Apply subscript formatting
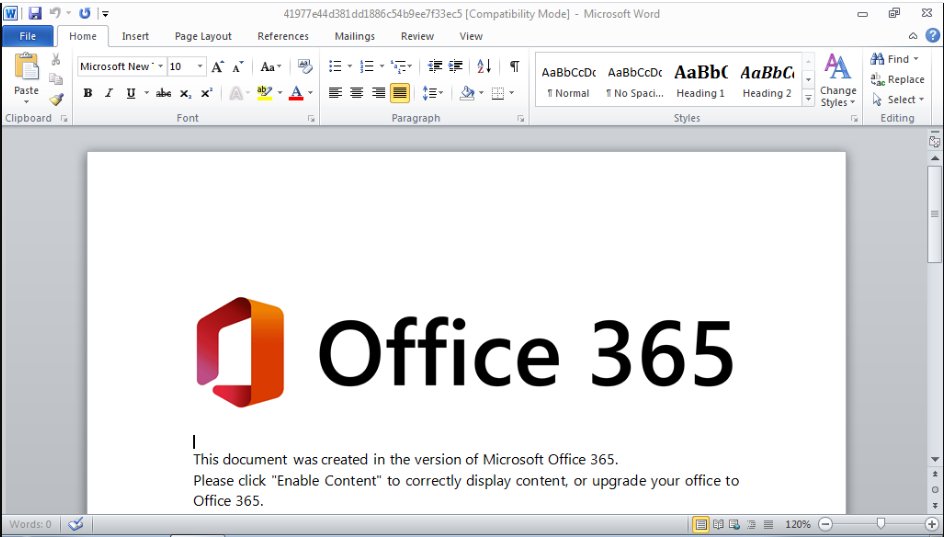This screenshot has width=944, height=537. pos(186,93)
